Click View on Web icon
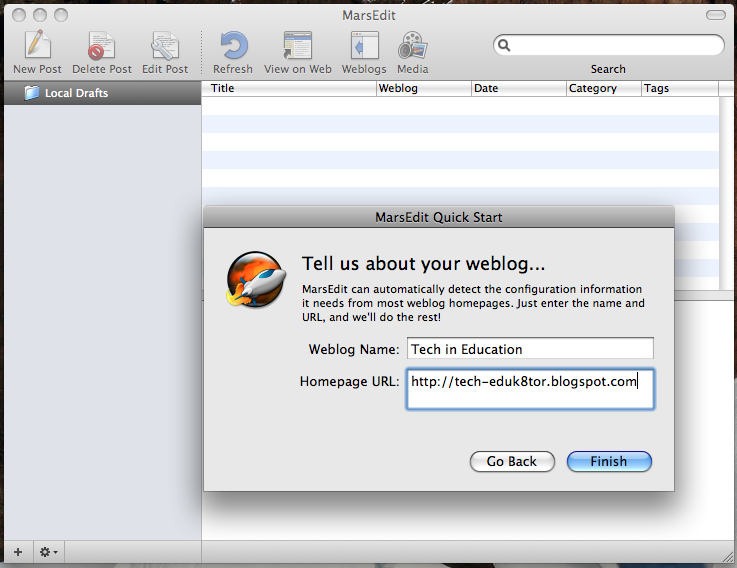 (x=298, y=45)
